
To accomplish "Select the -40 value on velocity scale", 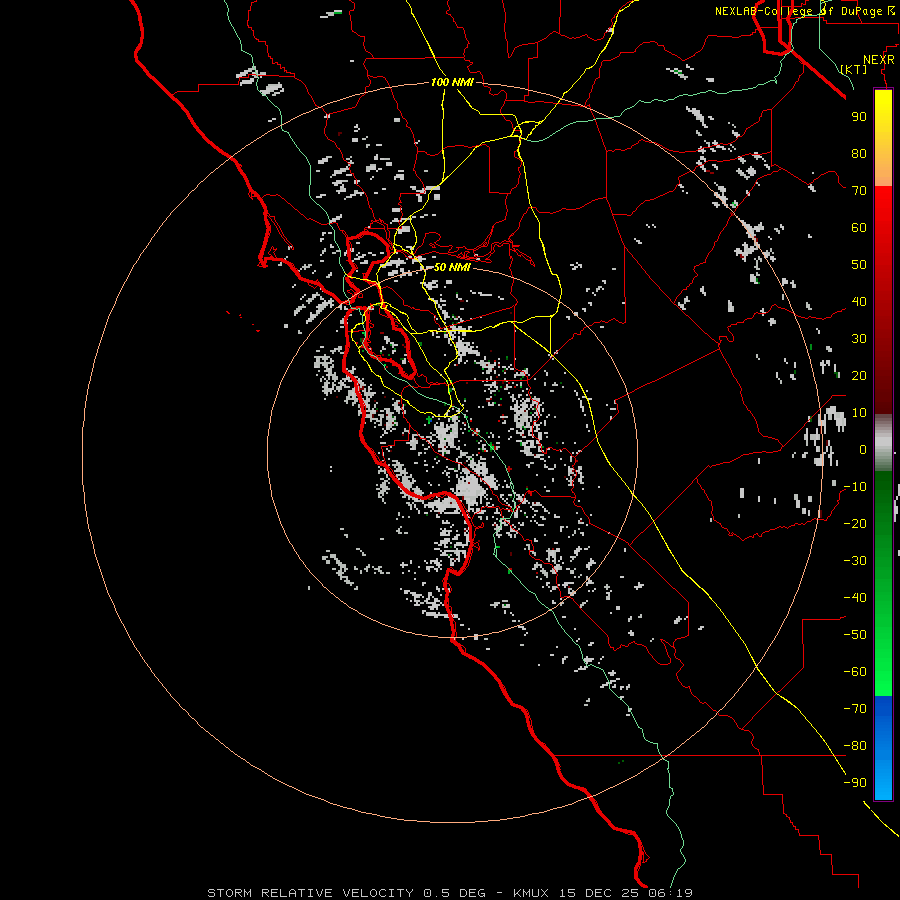I will (x=855, y=598).
